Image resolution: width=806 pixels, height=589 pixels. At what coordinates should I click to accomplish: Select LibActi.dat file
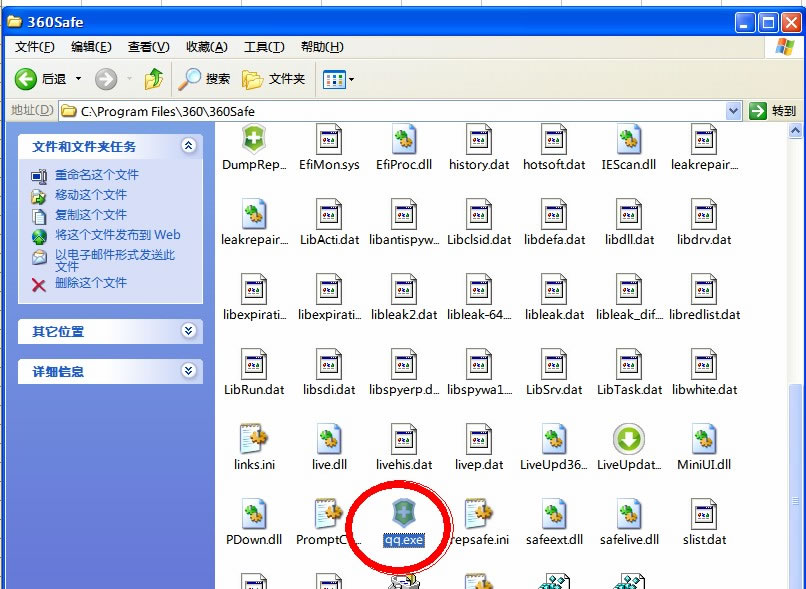[329, 222]
